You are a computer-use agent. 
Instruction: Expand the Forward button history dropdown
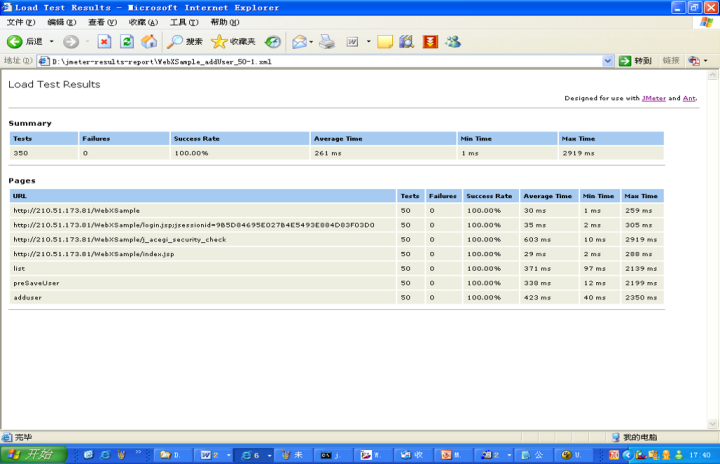(87, 42)
